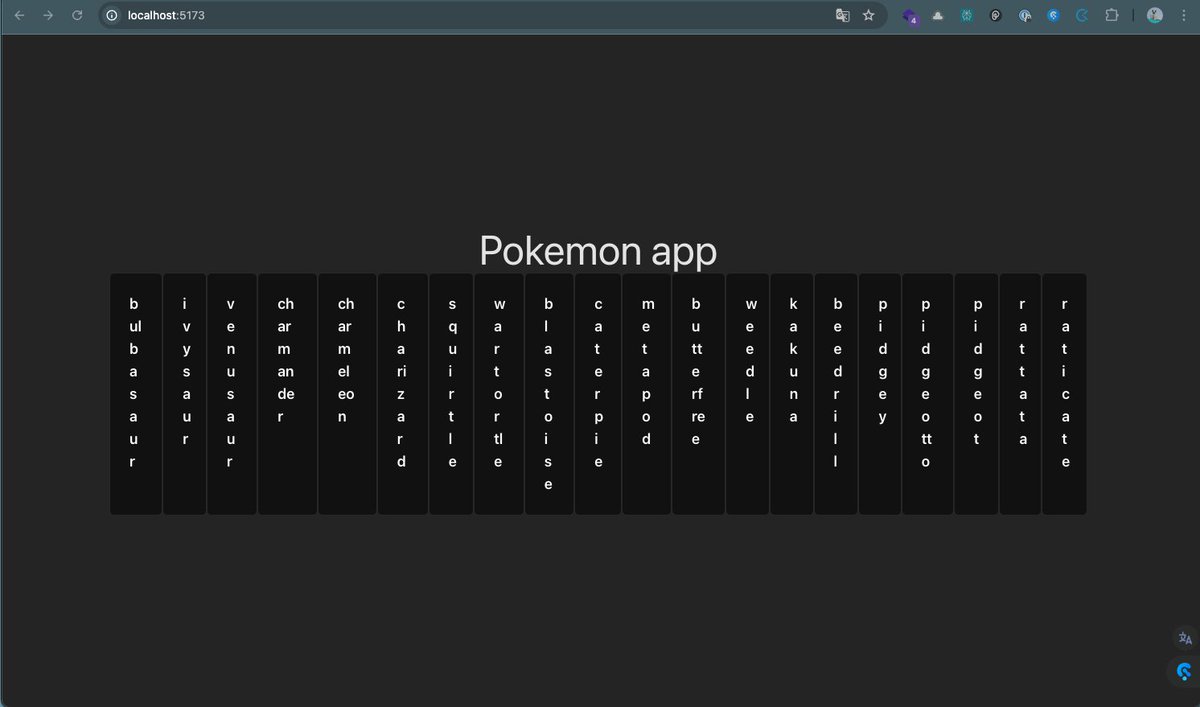
Task: Click the 'Pokemon app' heading
Action: [x=598, y=251]
